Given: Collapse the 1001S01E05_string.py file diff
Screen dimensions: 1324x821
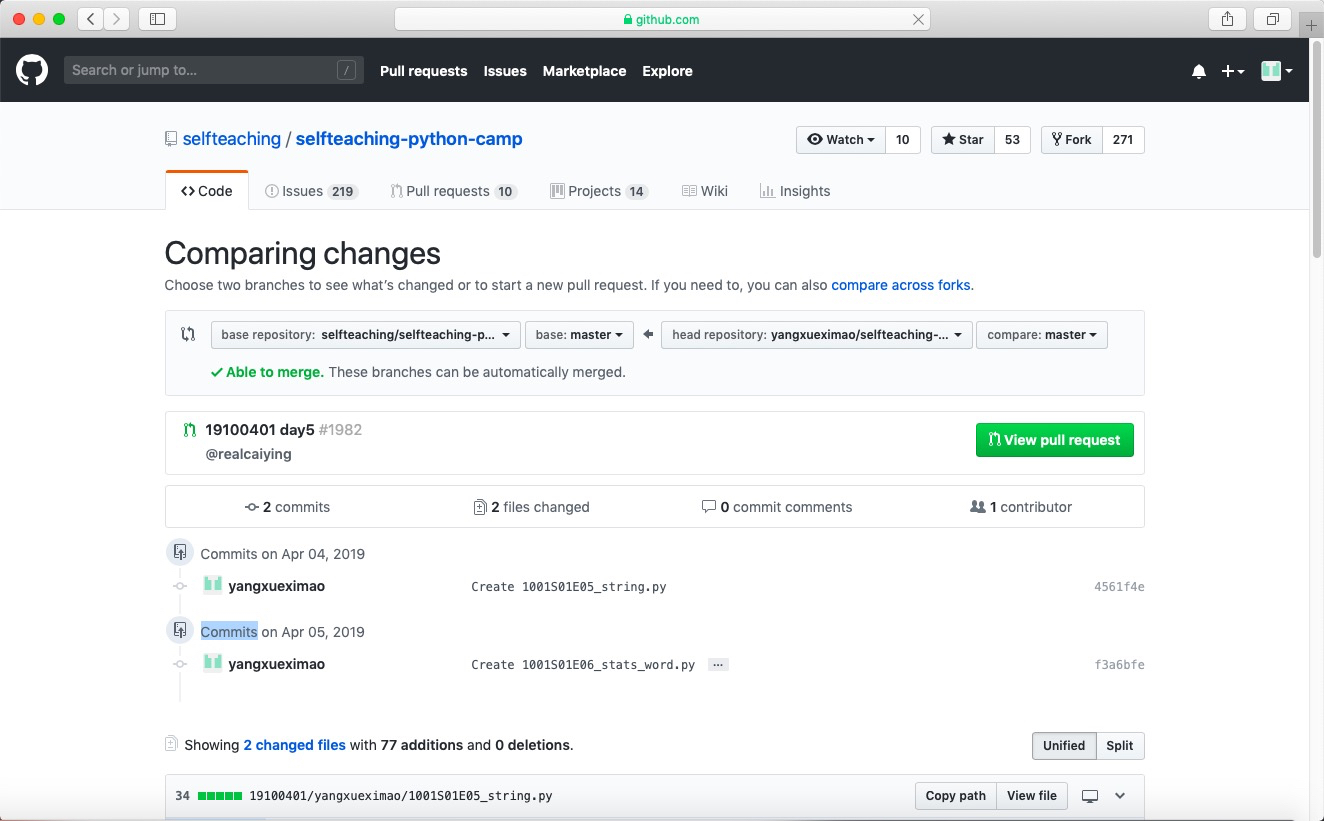Looking at the screenshot, I should [1120, 796].
